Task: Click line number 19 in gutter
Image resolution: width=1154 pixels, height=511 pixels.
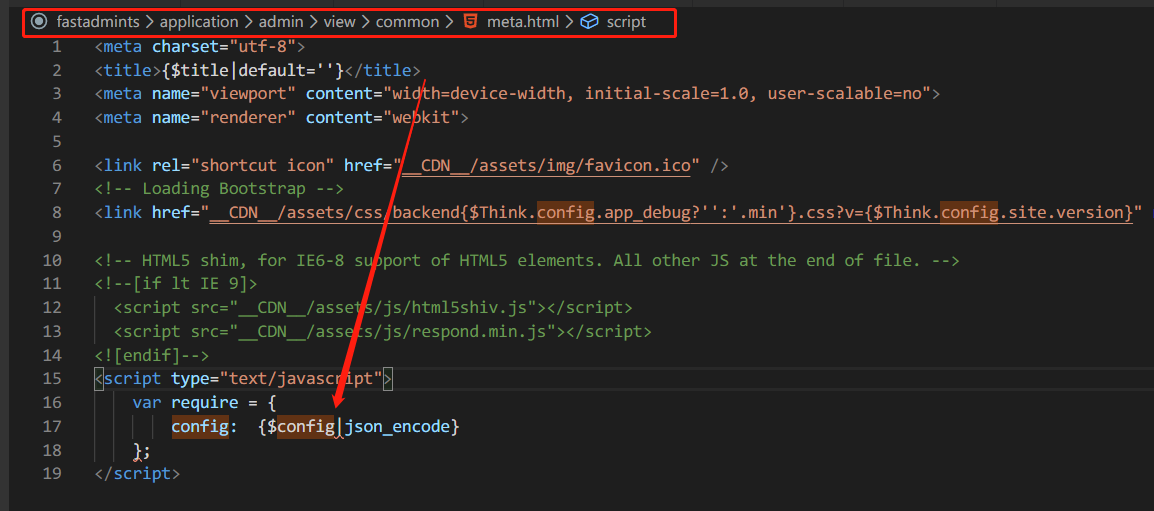Action: click(52, 473)
